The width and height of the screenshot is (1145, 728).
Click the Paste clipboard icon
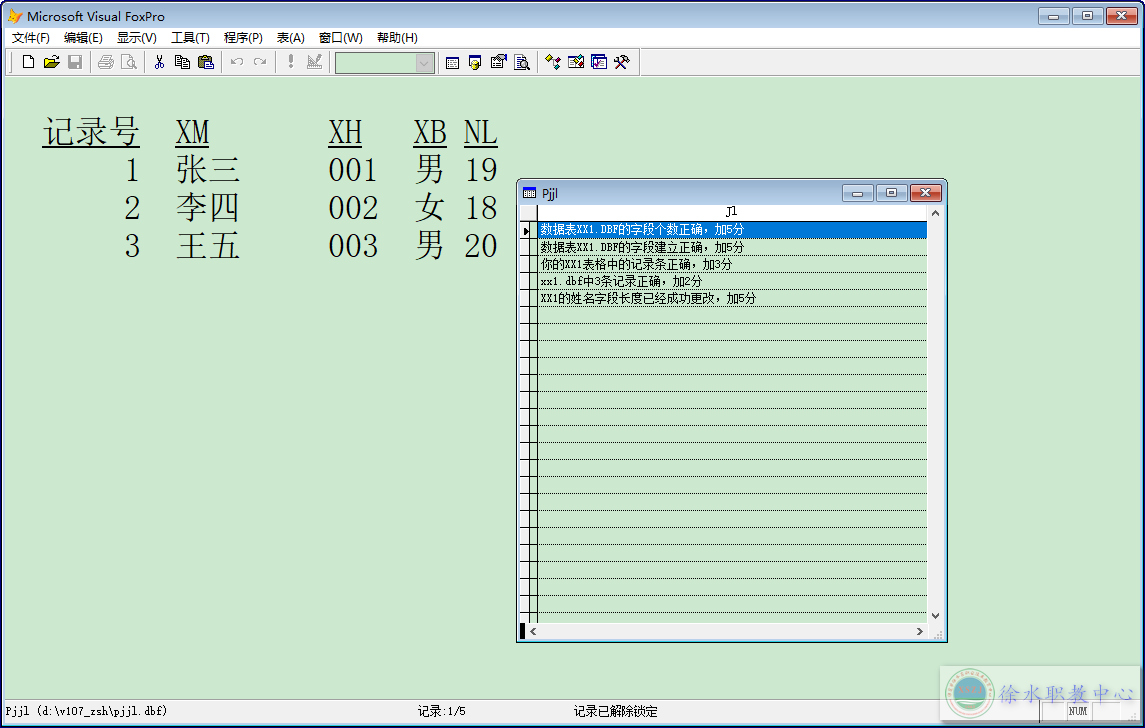coord(206,62)
